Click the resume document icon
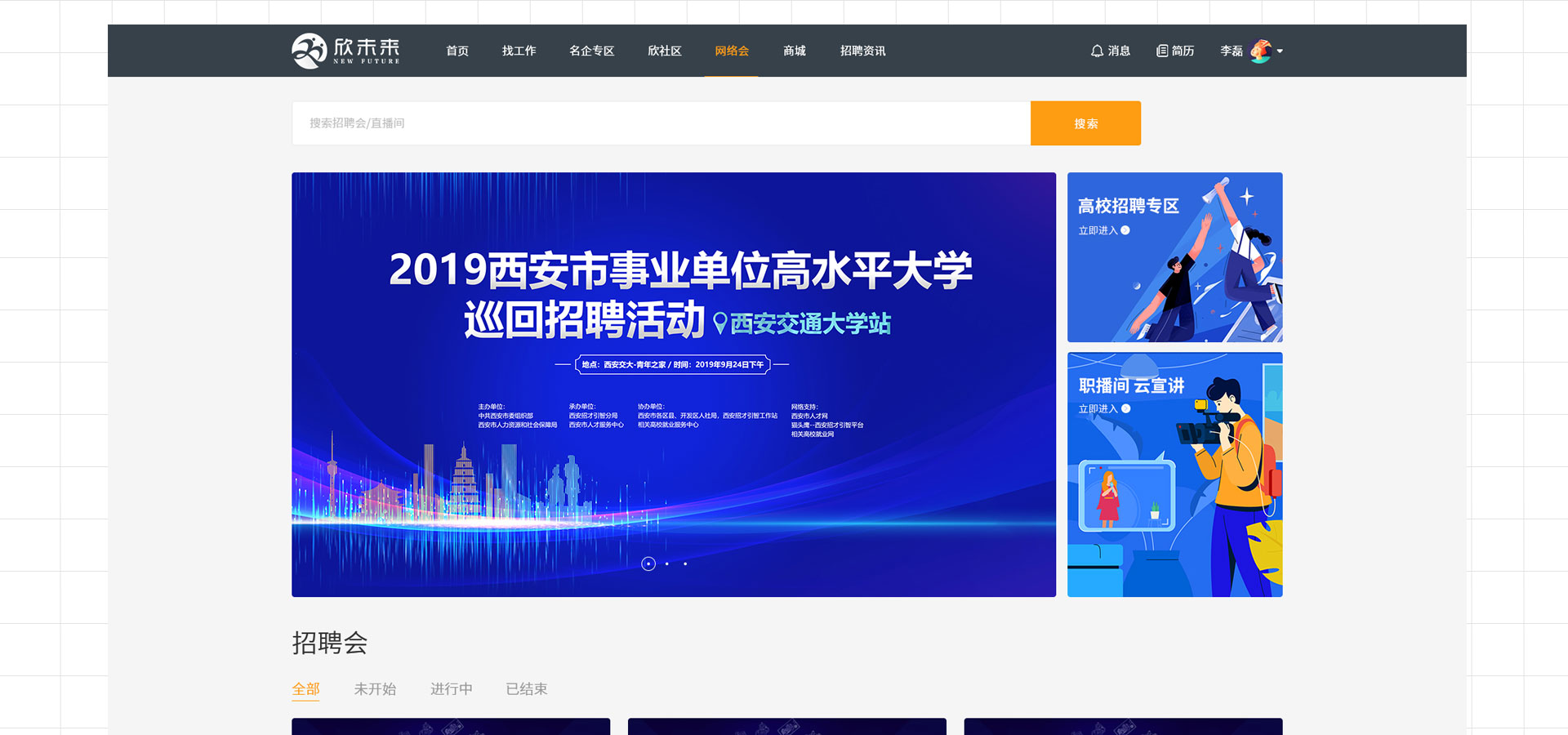1568x735 pixels. tap(1162, 51)
